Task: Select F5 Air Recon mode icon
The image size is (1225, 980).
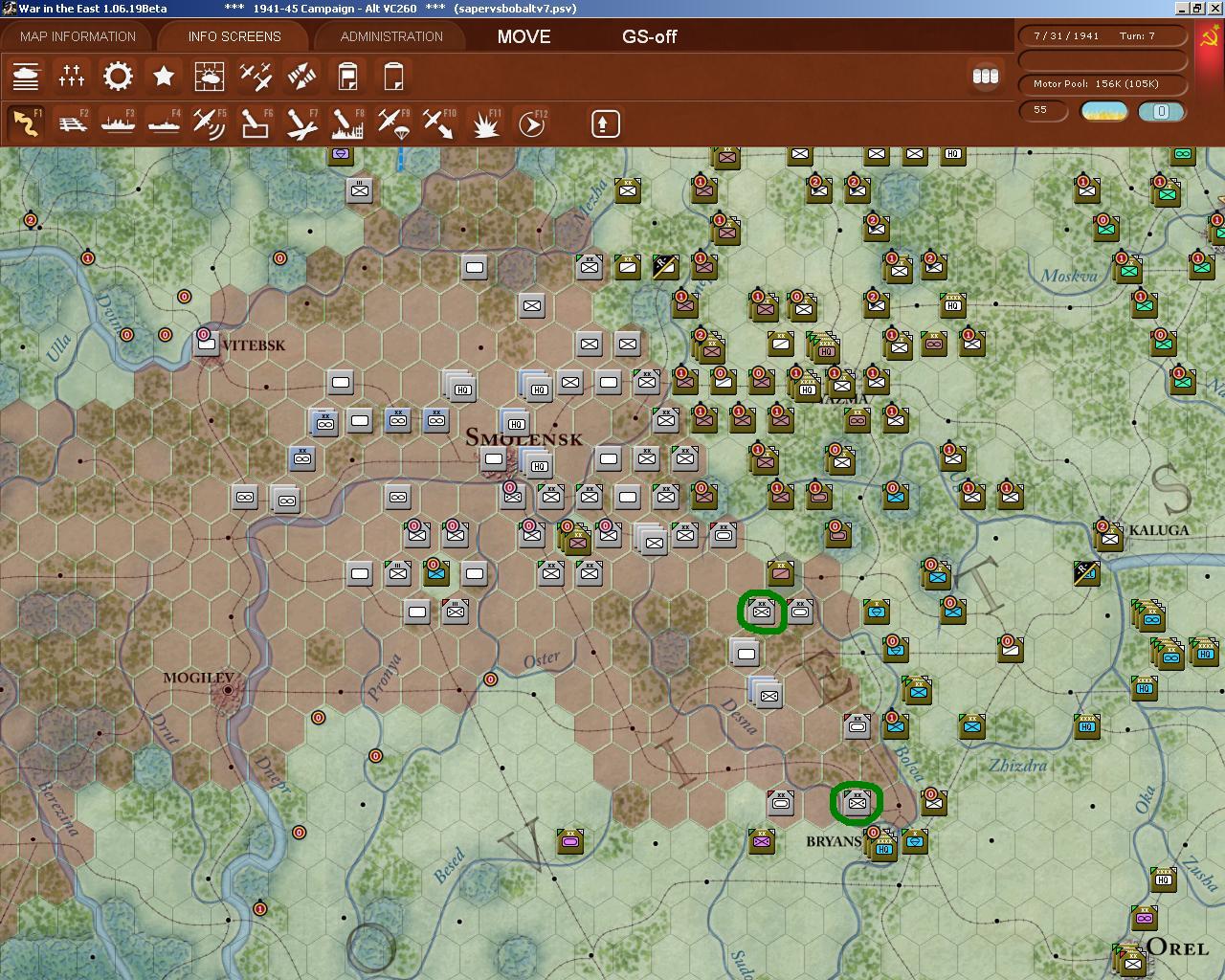Action: click(210, 123)
